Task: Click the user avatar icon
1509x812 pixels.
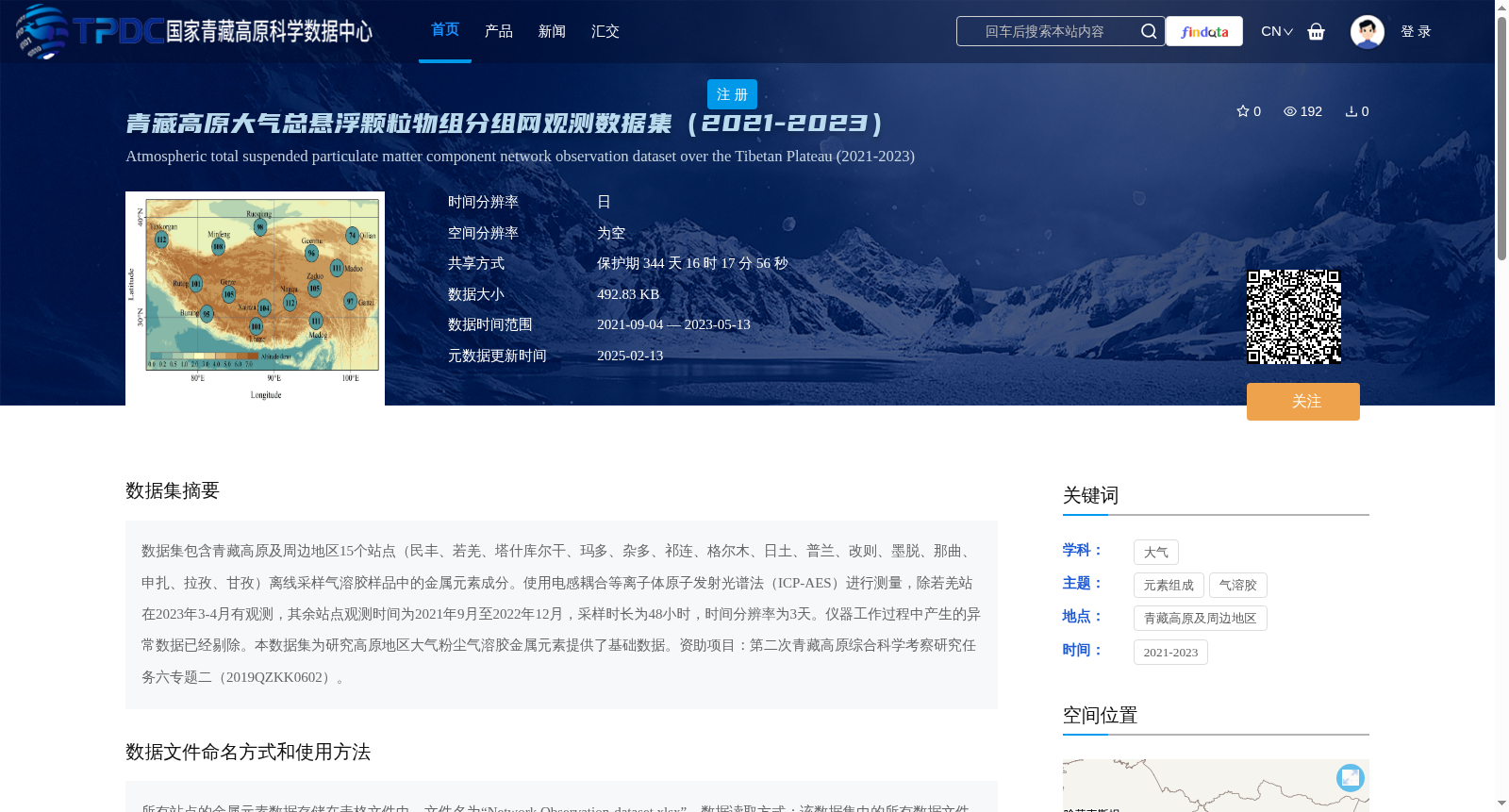Action: pyautogui.click(x=1368, y=31)
